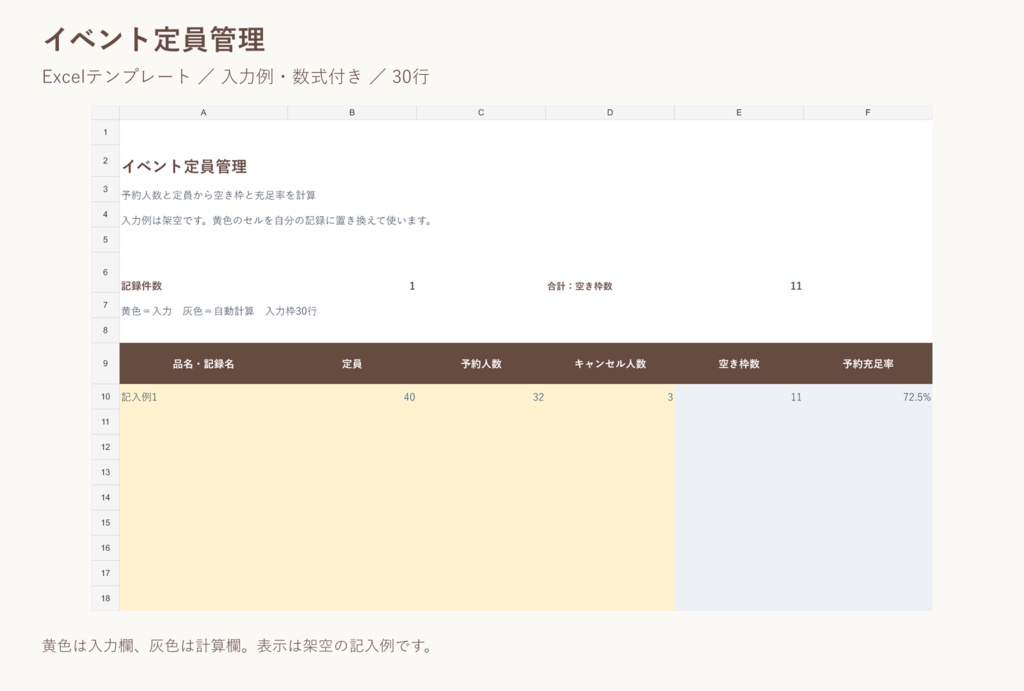
Task: Select column A header
Action: click(203, 112)
